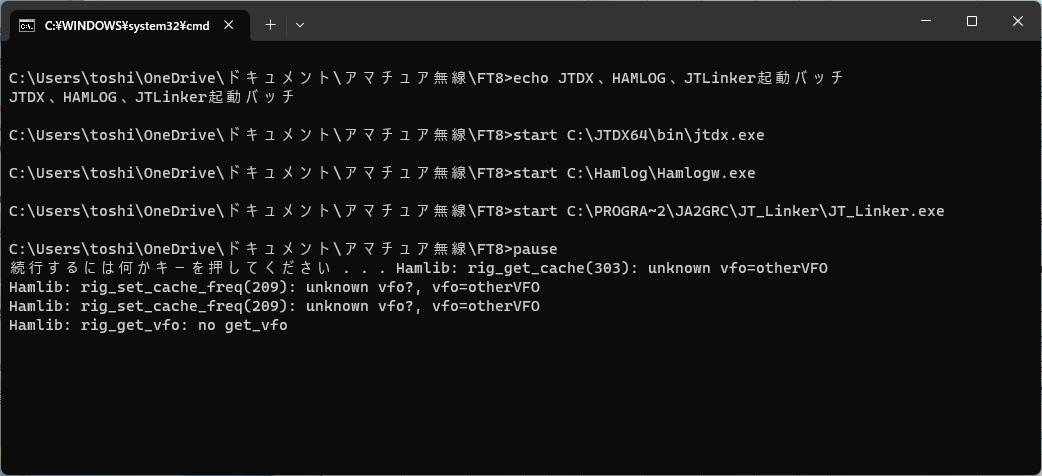Expand the new tab profile dropdown chevron
Image resolution: width=1042 pixels, height=476 pixels.
click(300, 25)
